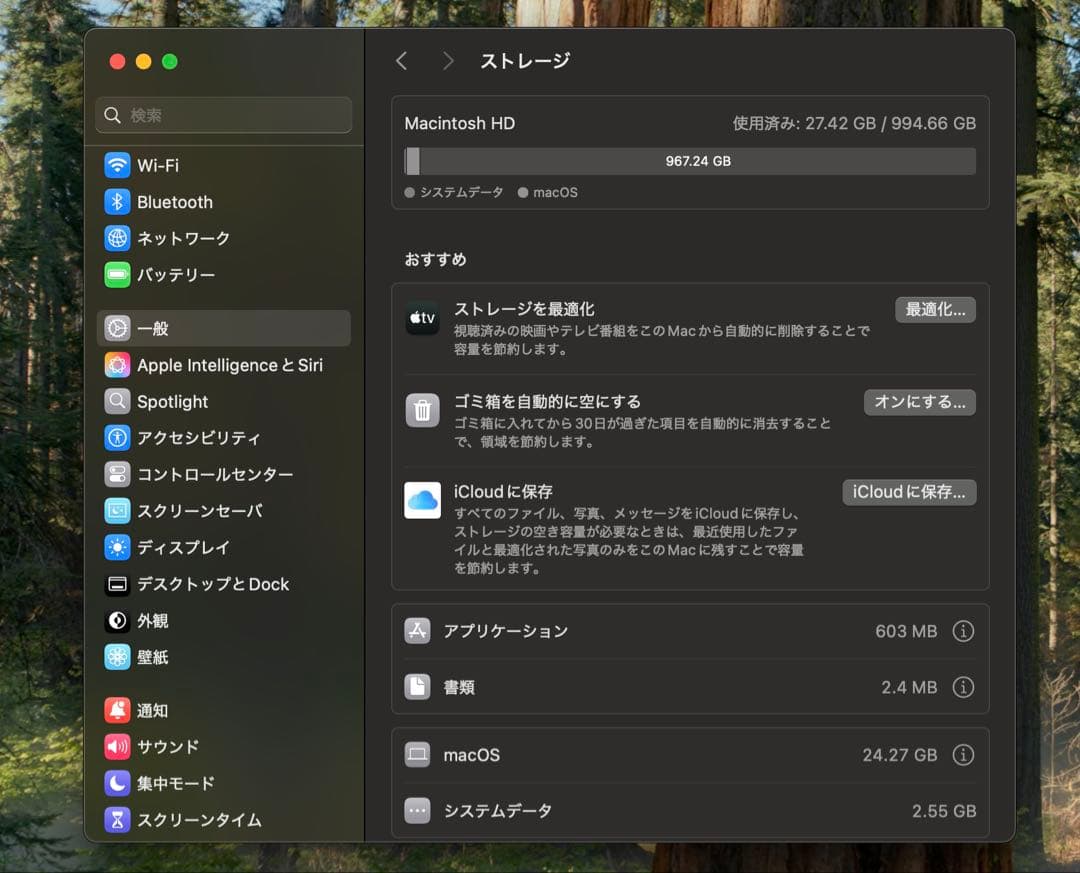Click the ディスプレイ sun icon
The height and width of the screenshot is (873, 1080).
click(117, 547)
